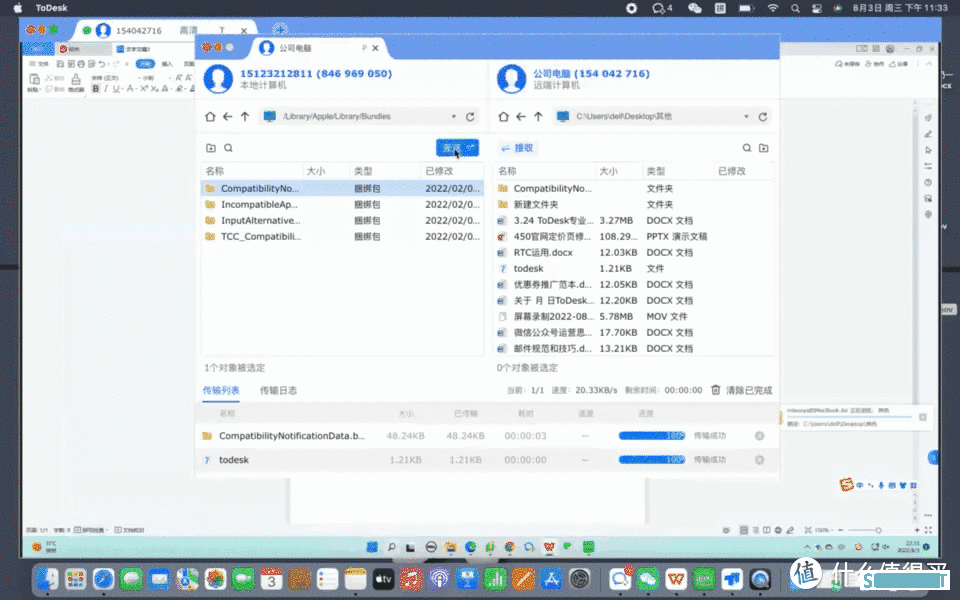Select remote todesk file row in file list
The width and height of the screenshot is (960, 600).
pyautogui.click(x=634, y=268)
